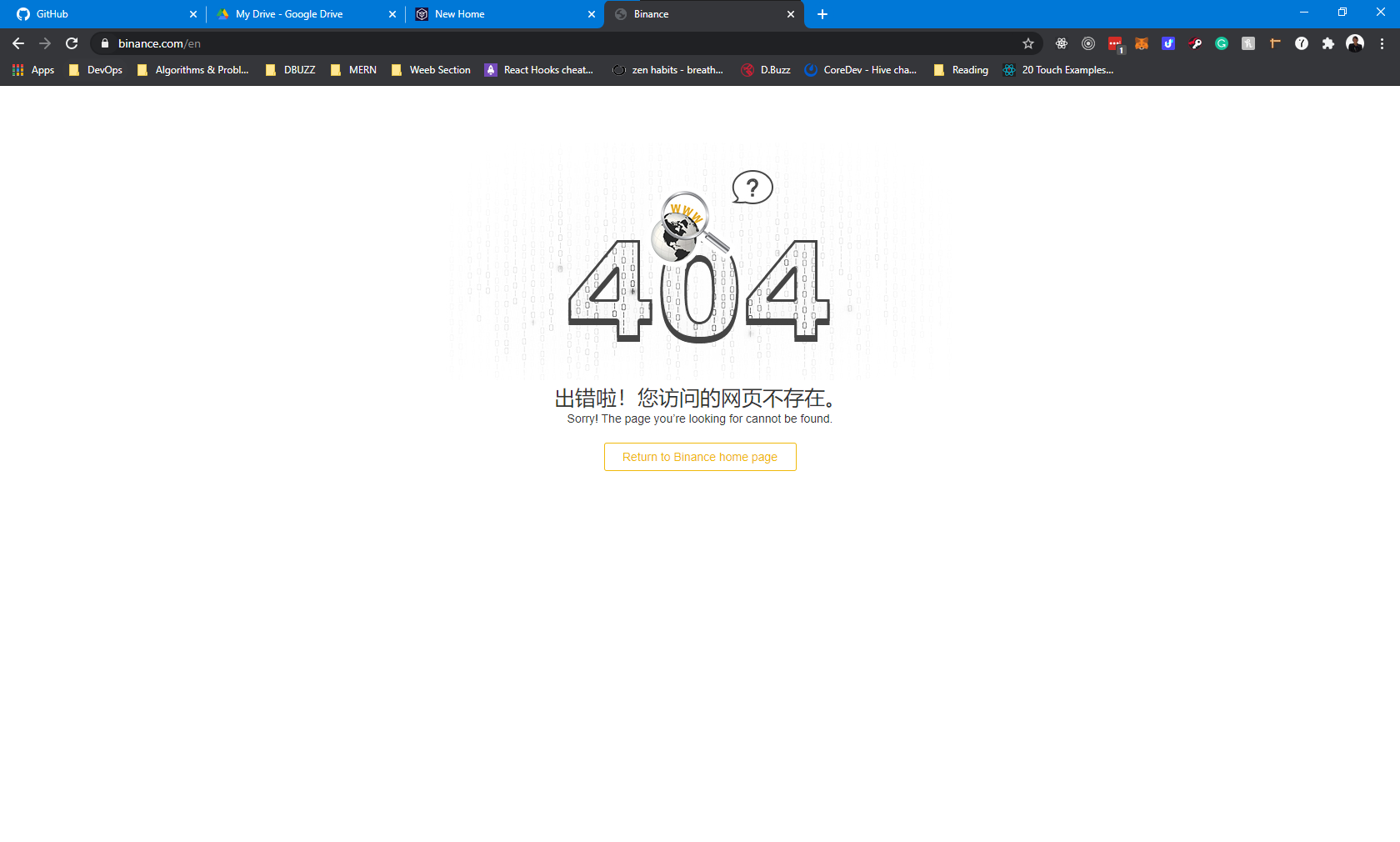Close the New Home tab

click(592, 14)
